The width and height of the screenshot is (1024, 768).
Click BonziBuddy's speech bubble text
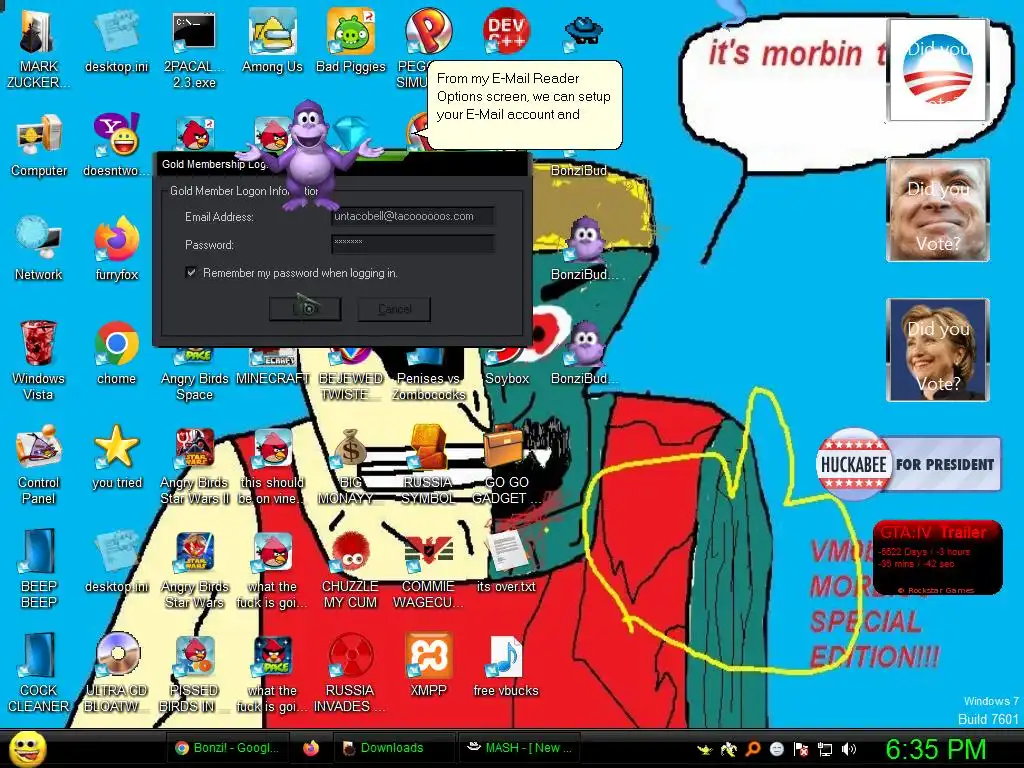point(523,97)
